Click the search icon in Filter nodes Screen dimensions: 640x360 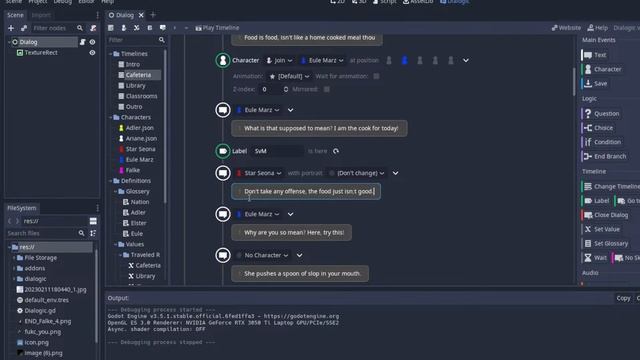click(x=80, y=28)
